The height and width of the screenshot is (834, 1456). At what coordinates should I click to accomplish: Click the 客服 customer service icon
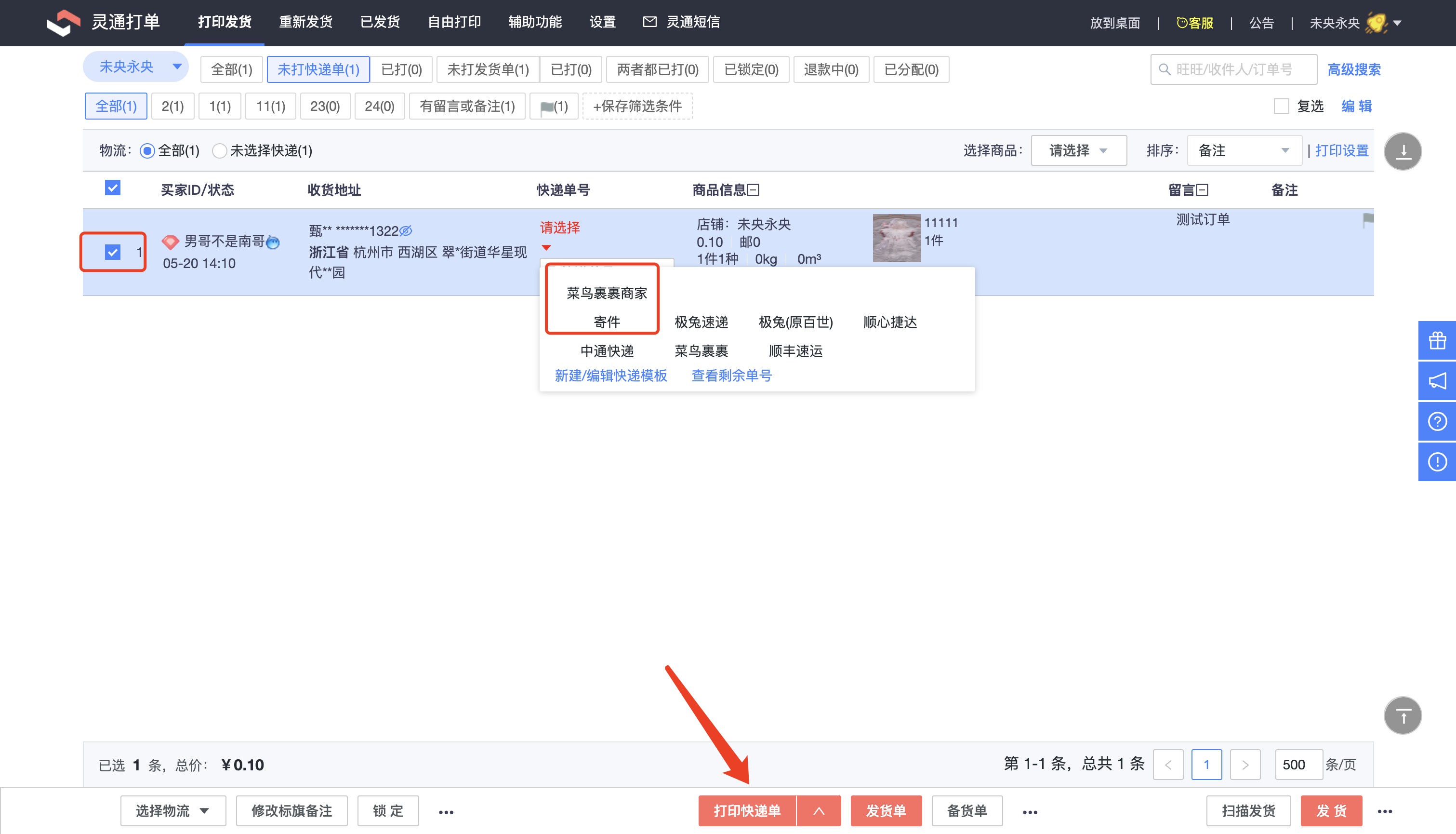pos(1182,23)
